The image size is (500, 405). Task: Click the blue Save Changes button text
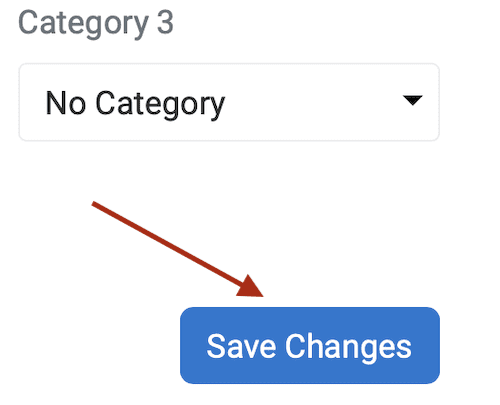309,347
